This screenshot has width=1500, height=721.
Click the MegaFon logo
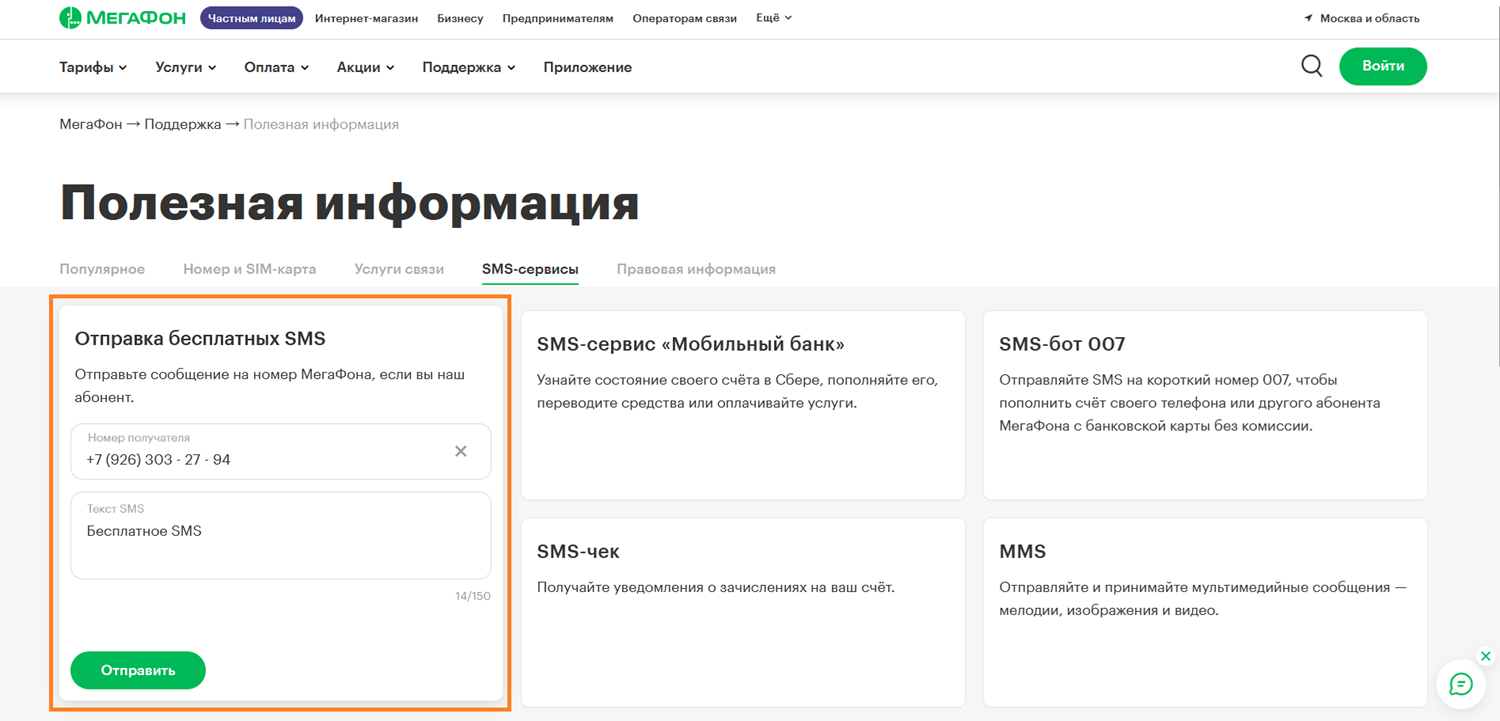(124, 18)
